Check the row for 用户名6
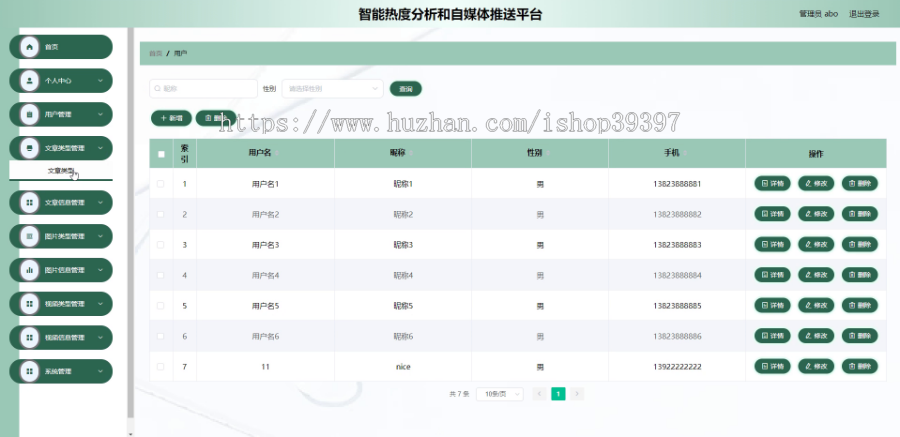900x437 pixels. tap(161, 336)
